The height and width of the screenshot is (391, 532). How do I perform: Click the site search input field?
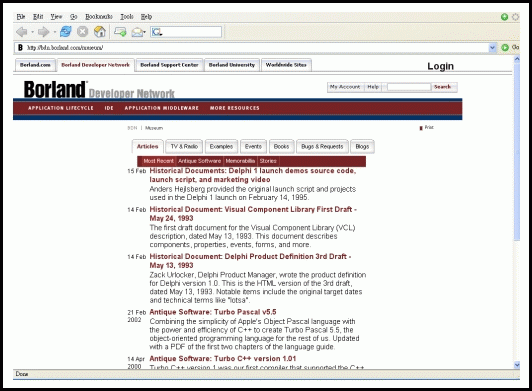point(409,87)
